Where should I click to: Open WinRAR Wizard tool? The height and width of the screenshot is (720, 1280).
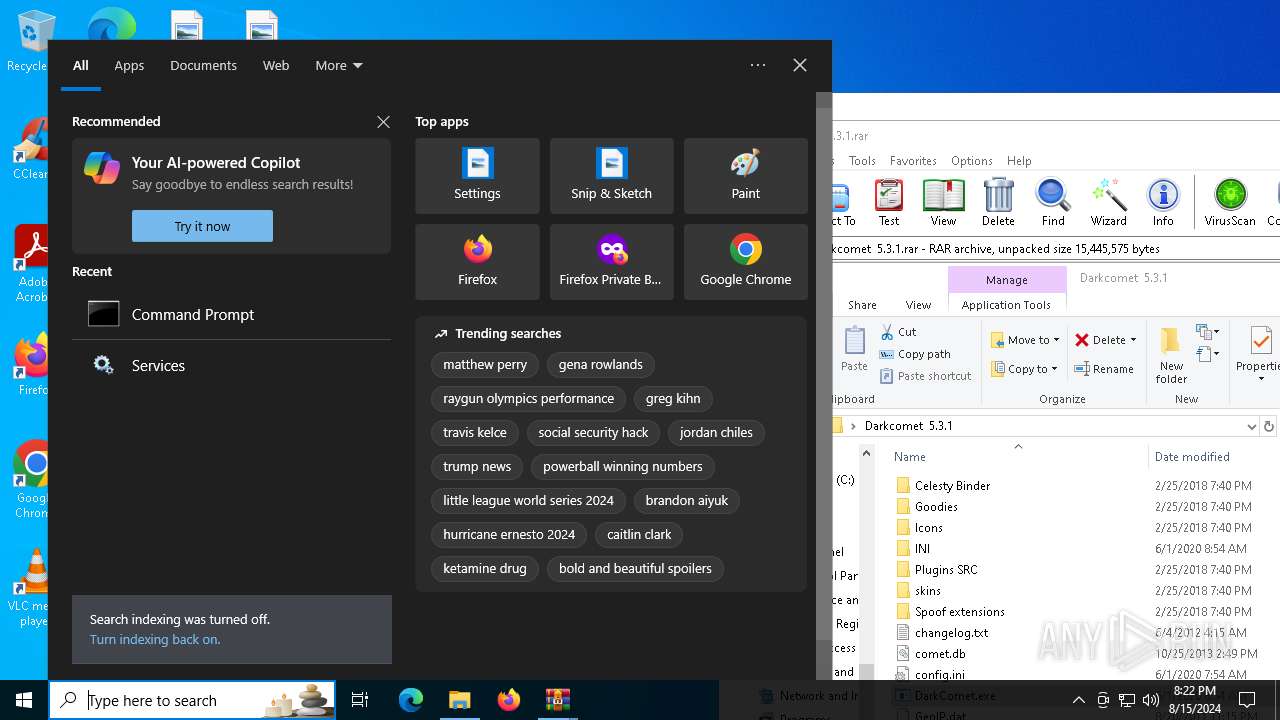(1108, 202)
